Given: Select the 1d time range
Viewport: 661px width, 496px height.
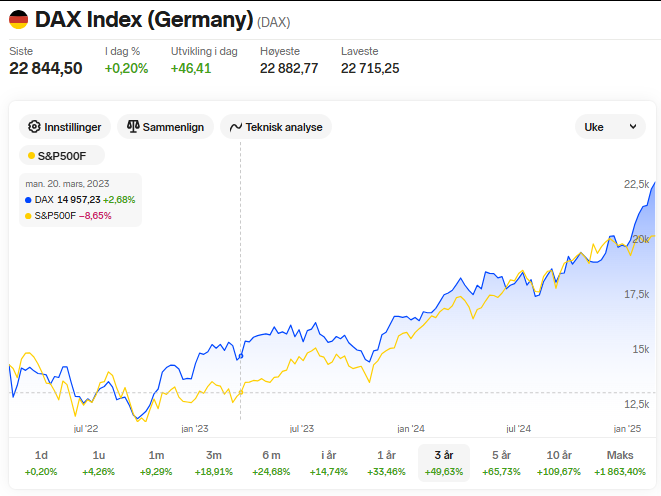Looking at the screenshot, I should point(41,462).
